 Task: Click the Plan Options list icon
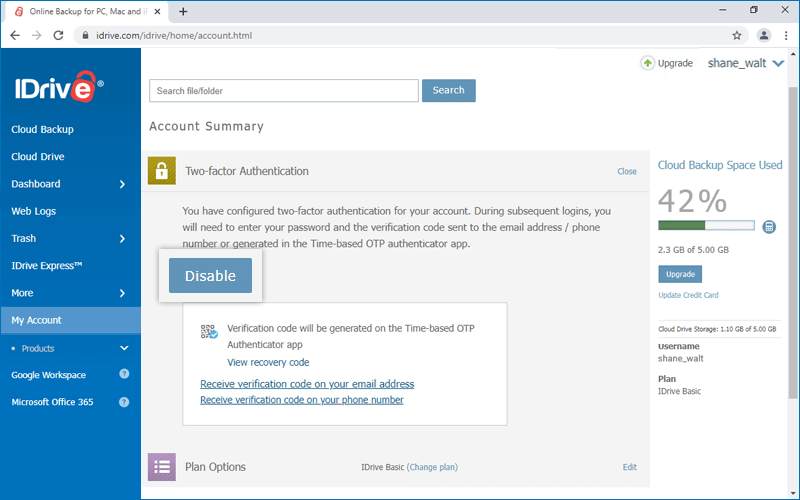coord(162,467)
